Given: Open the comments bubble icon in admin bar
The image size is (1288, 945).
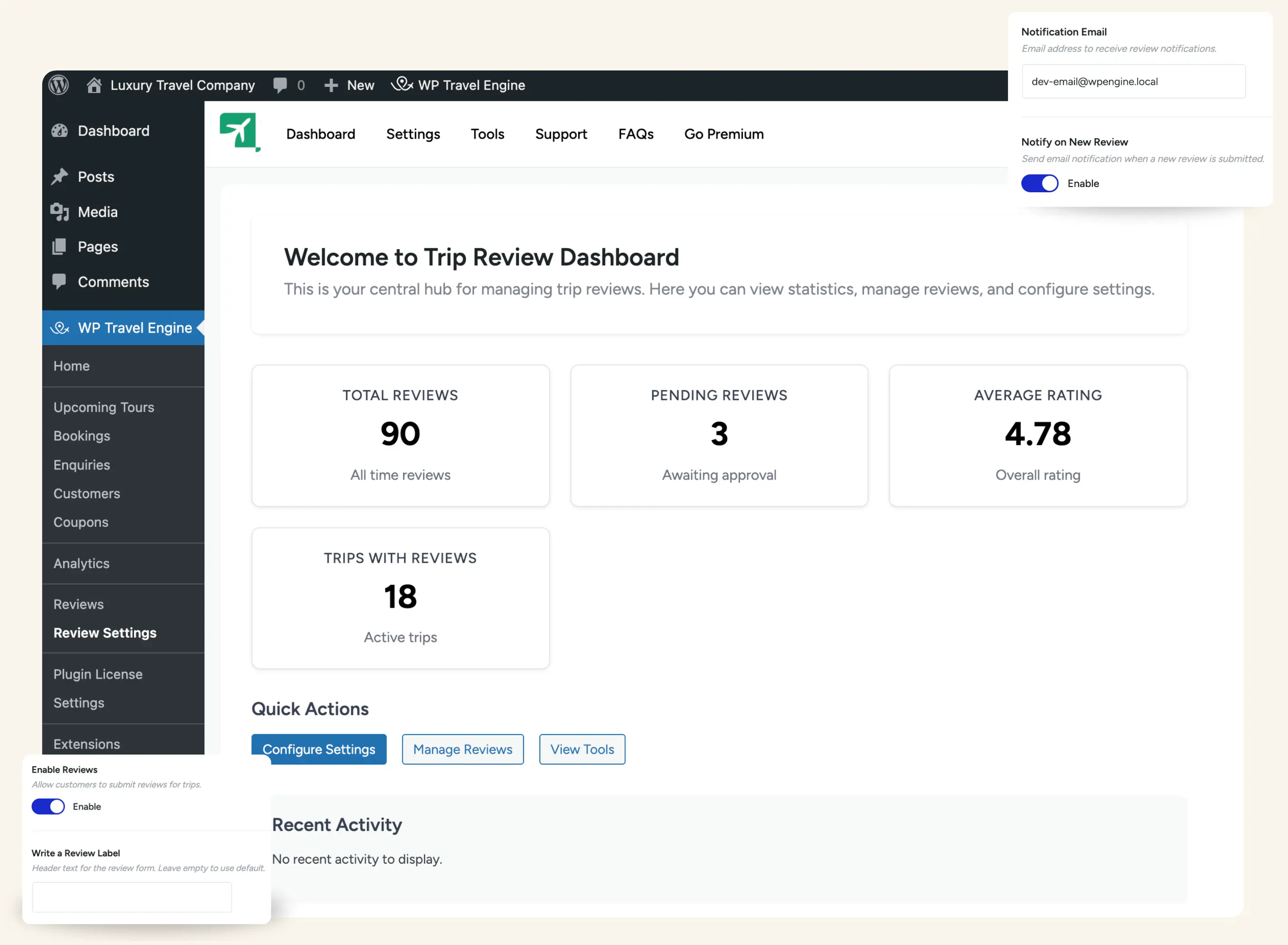Looking at the screenshot, I should coord(280,85).
